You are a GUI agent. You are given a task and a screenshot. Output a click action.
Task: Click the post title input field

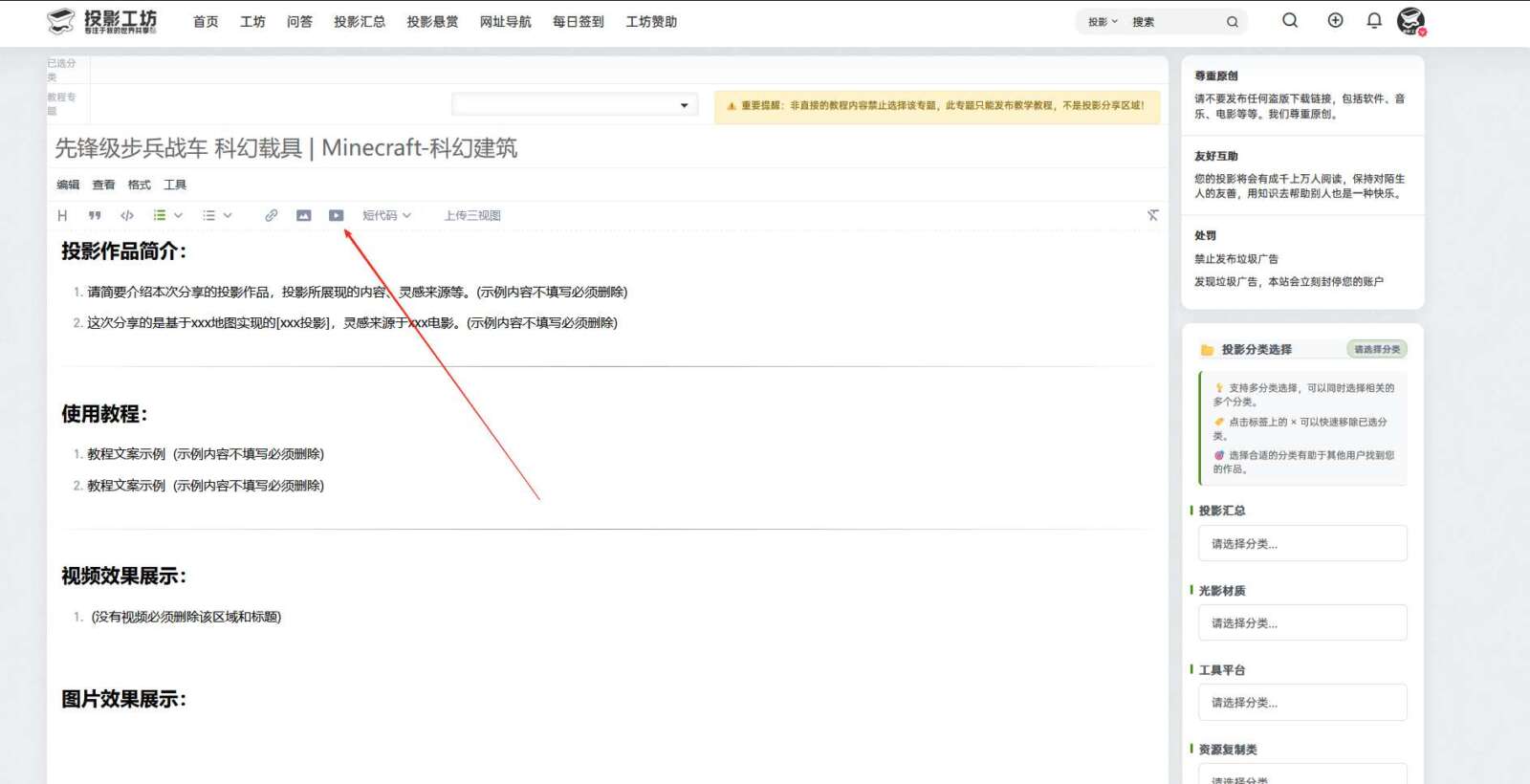pos(607,148)
